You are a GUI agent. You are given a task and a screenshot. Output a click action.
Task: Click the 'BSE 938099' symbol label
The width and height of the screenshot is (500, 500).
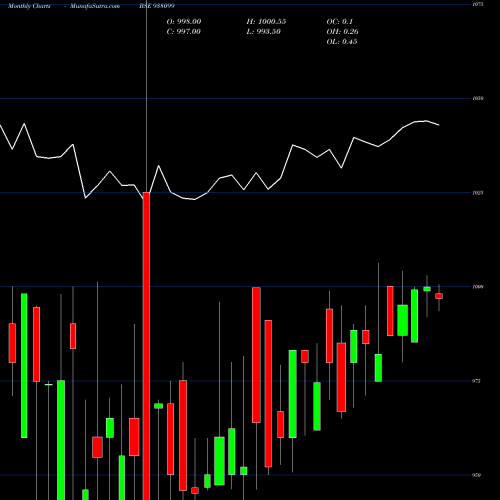point(157,6)
